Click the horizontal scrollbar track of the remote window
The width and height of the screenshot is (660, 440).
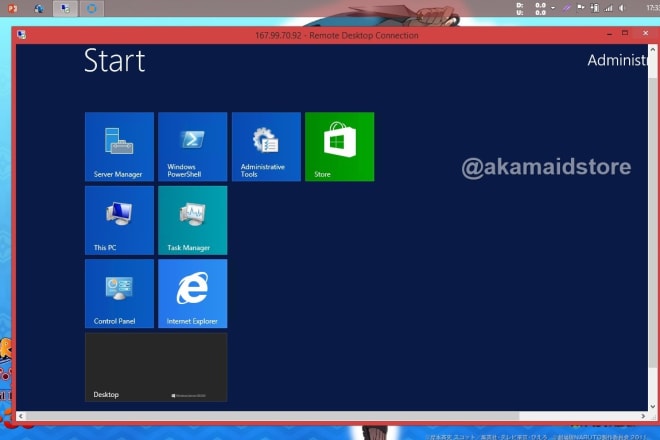click(x=579, y=416)
